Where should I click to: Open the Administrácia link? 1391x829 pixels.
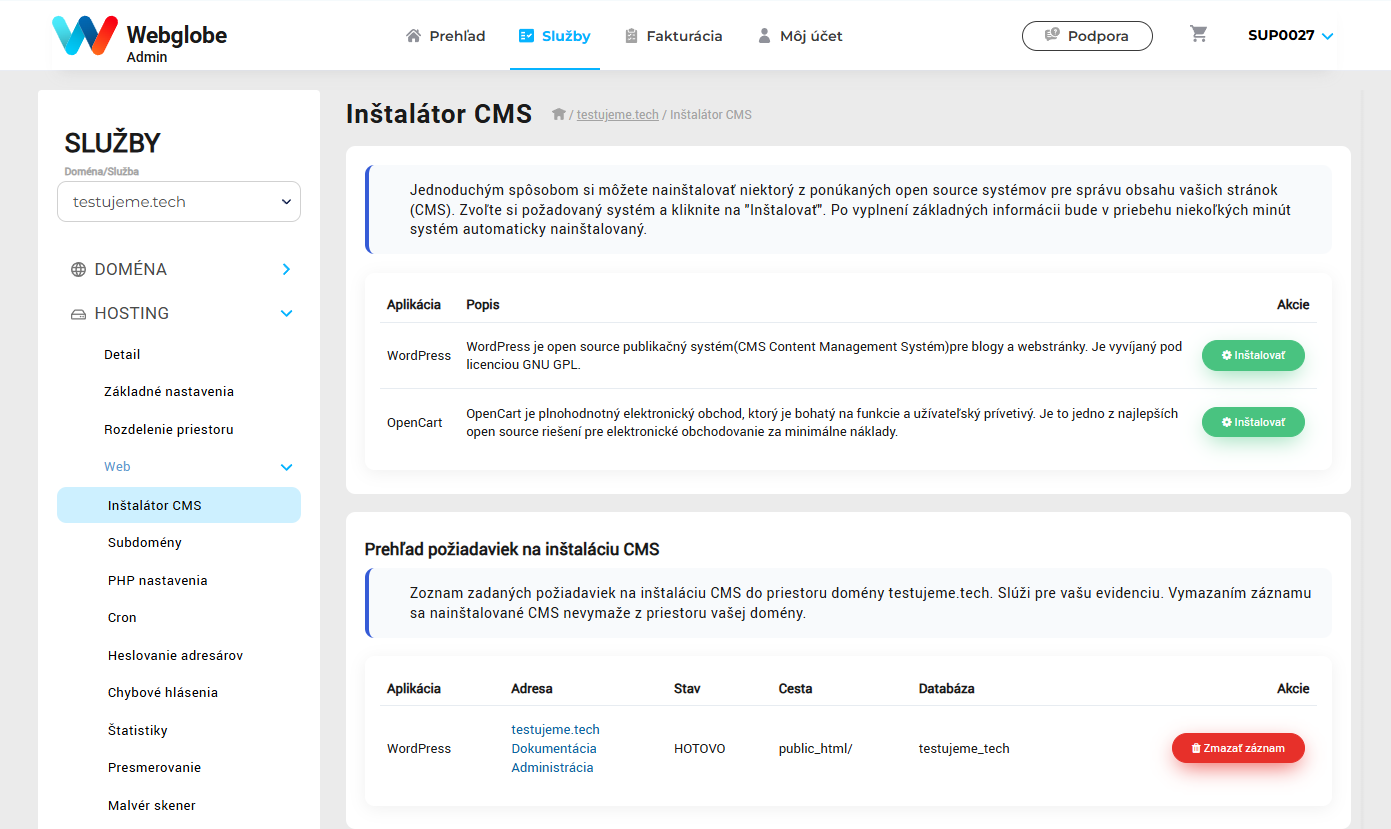pos(552,767)
